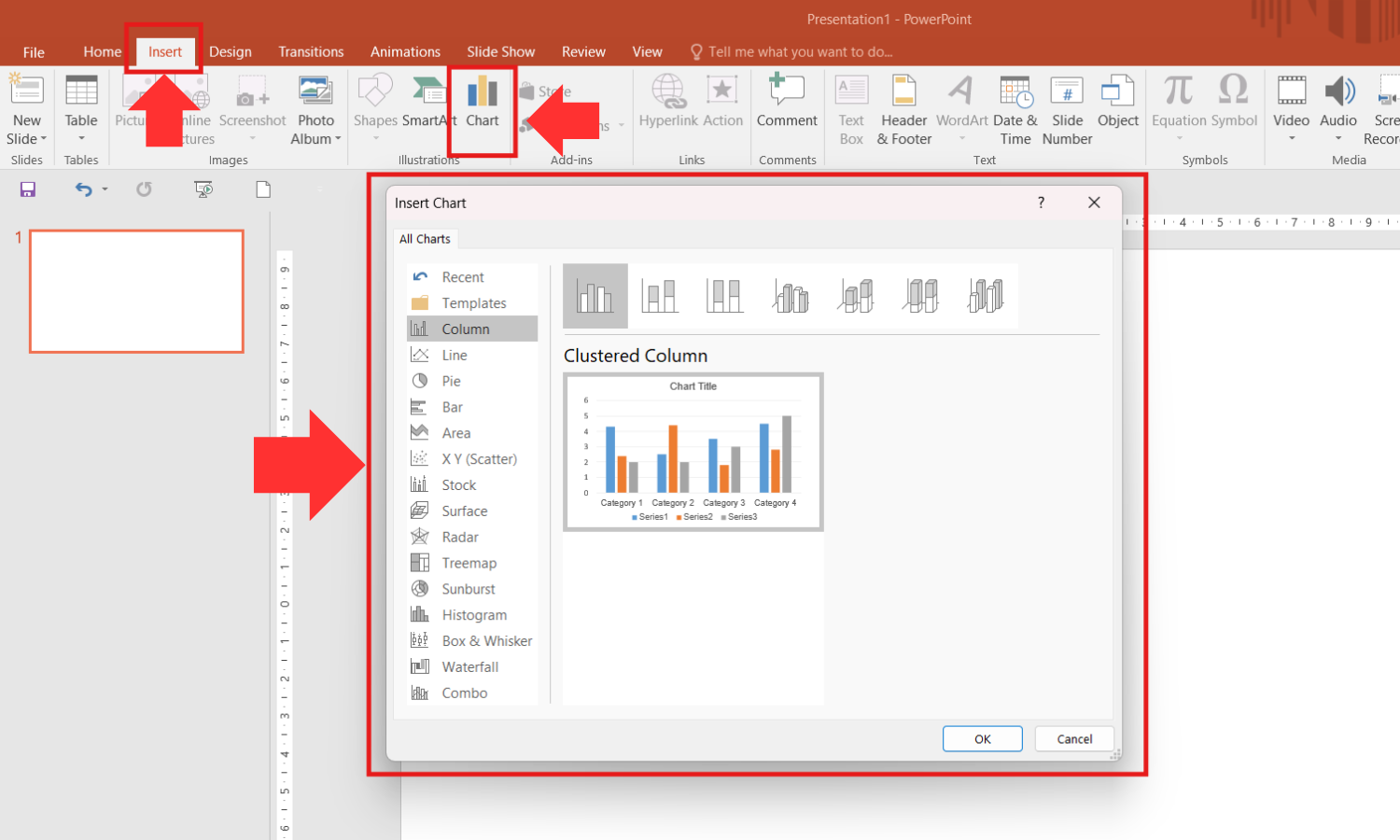This screenshot has width=1400, height=840.
Task: Click the New document icon in quick access
Action: pyautogui.click(x=263, y=189)
